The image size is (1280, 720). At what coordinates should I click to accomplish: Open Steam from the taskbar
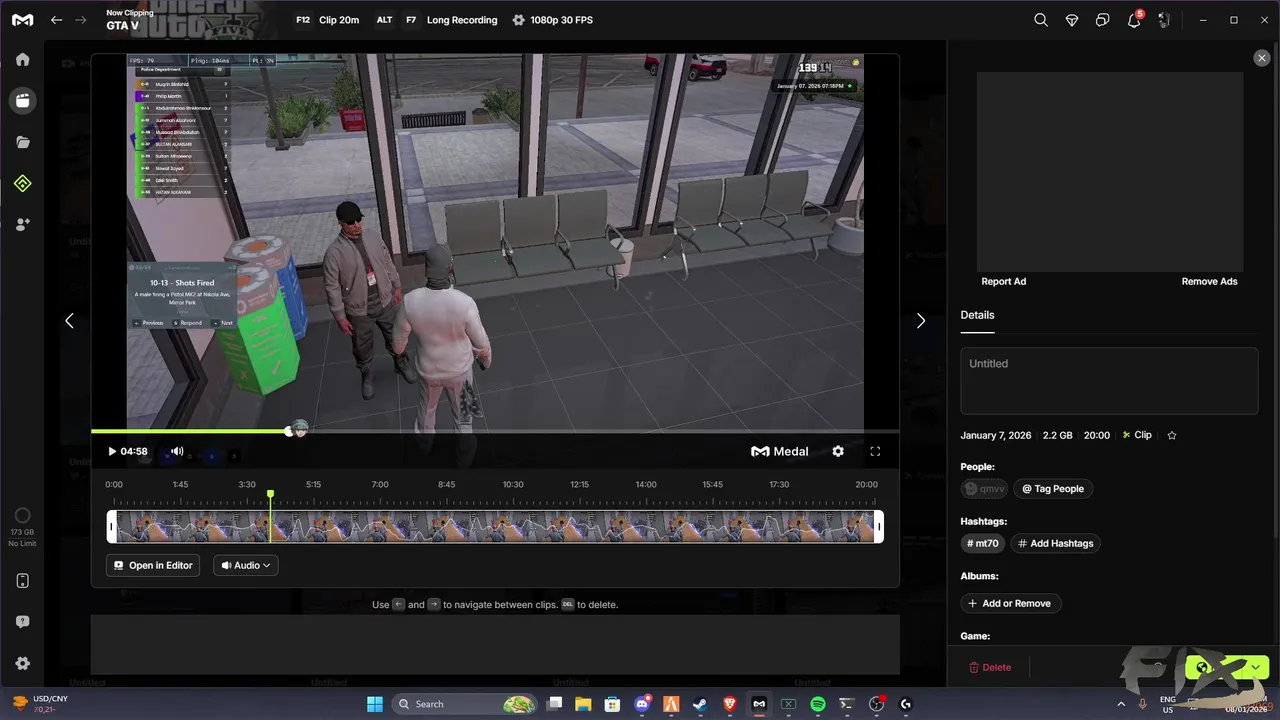pos(700,704)
